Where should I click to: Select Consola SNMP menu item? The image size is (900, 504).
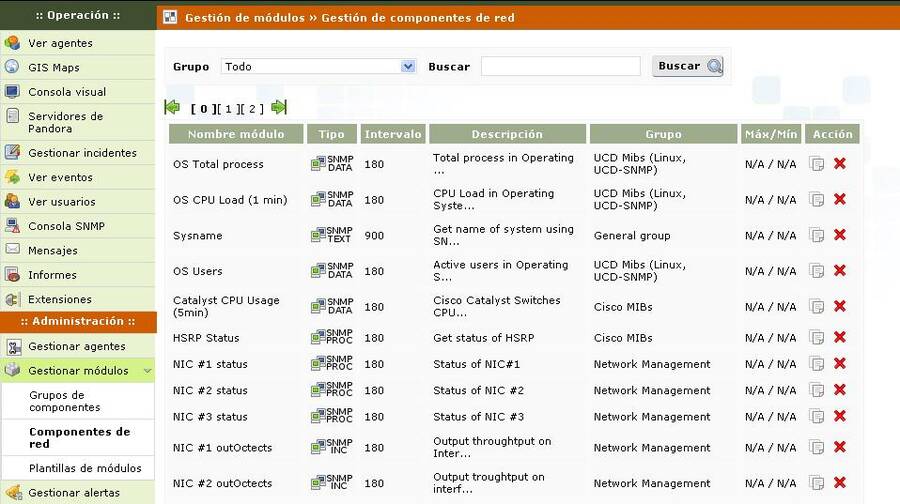[66, 226]
